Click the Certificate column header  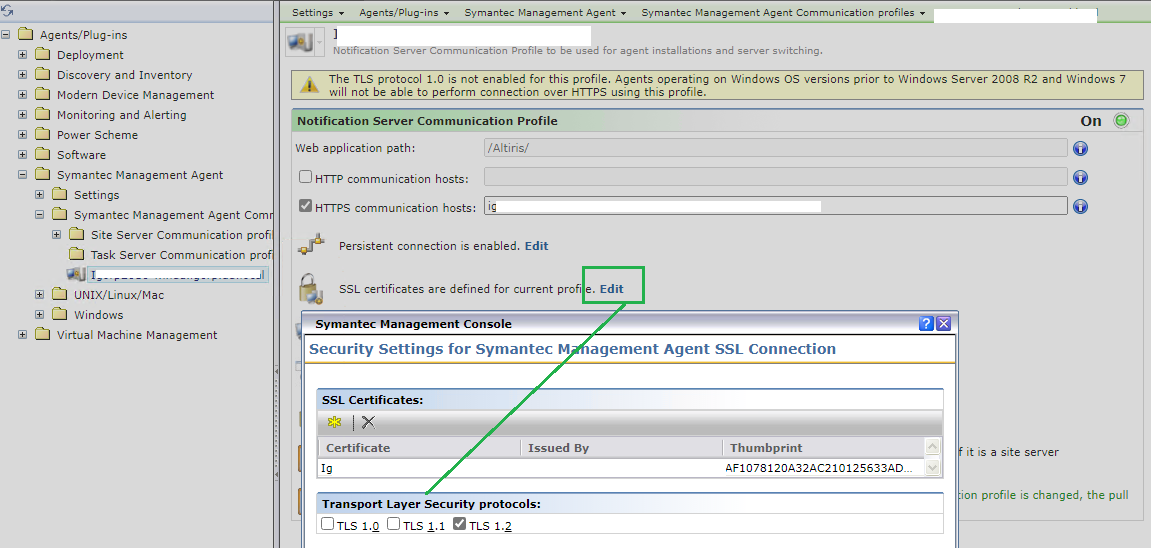pos(419,447)
